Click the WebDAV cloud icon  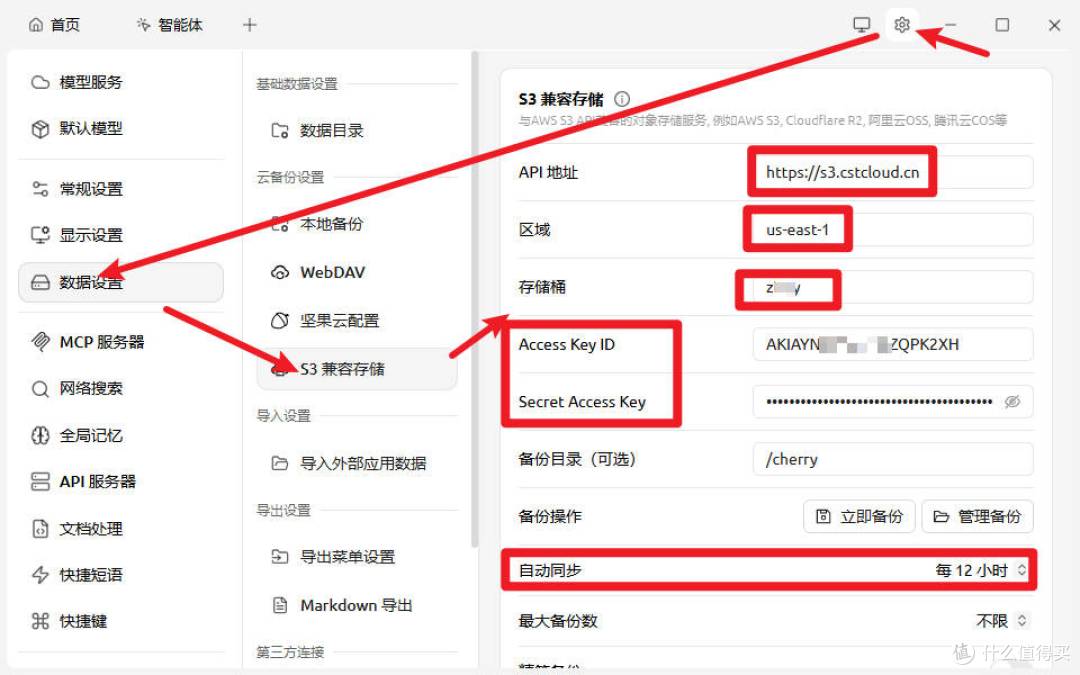point(280,272)
